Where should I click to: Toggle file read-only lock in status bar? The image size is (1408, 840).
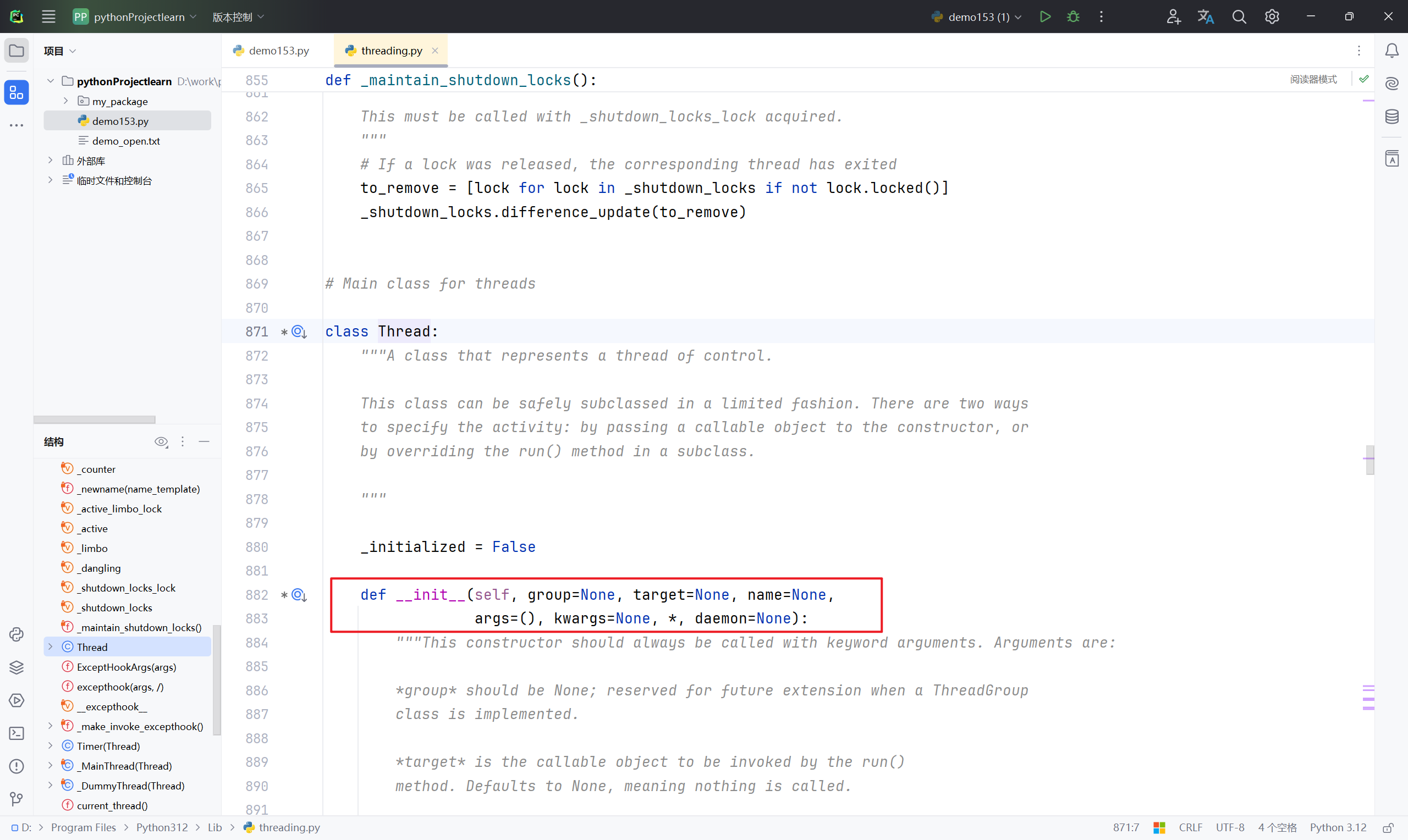1388,827
